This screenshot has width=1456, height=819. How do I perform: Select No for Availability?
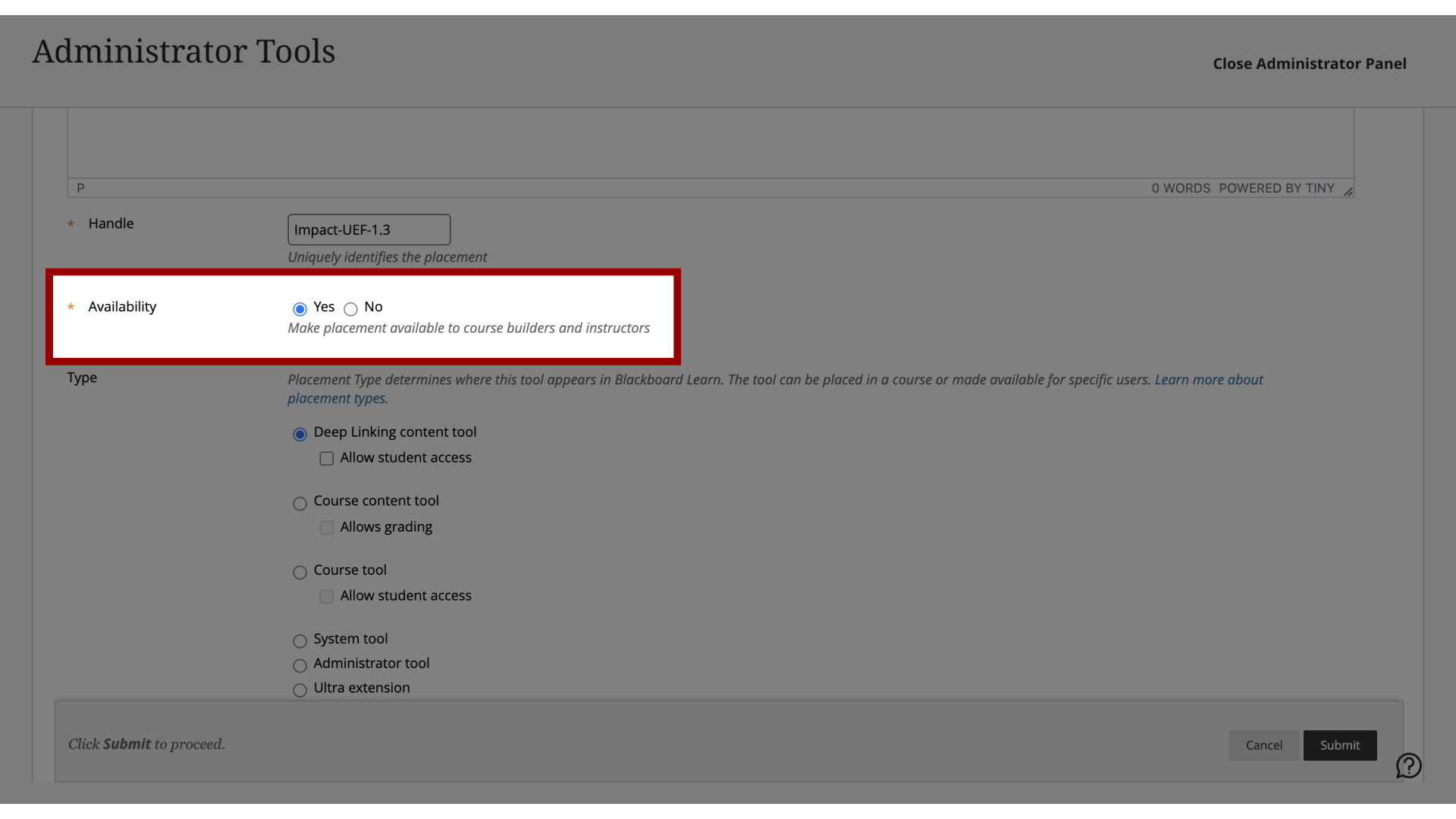click(x=350, y=309)
